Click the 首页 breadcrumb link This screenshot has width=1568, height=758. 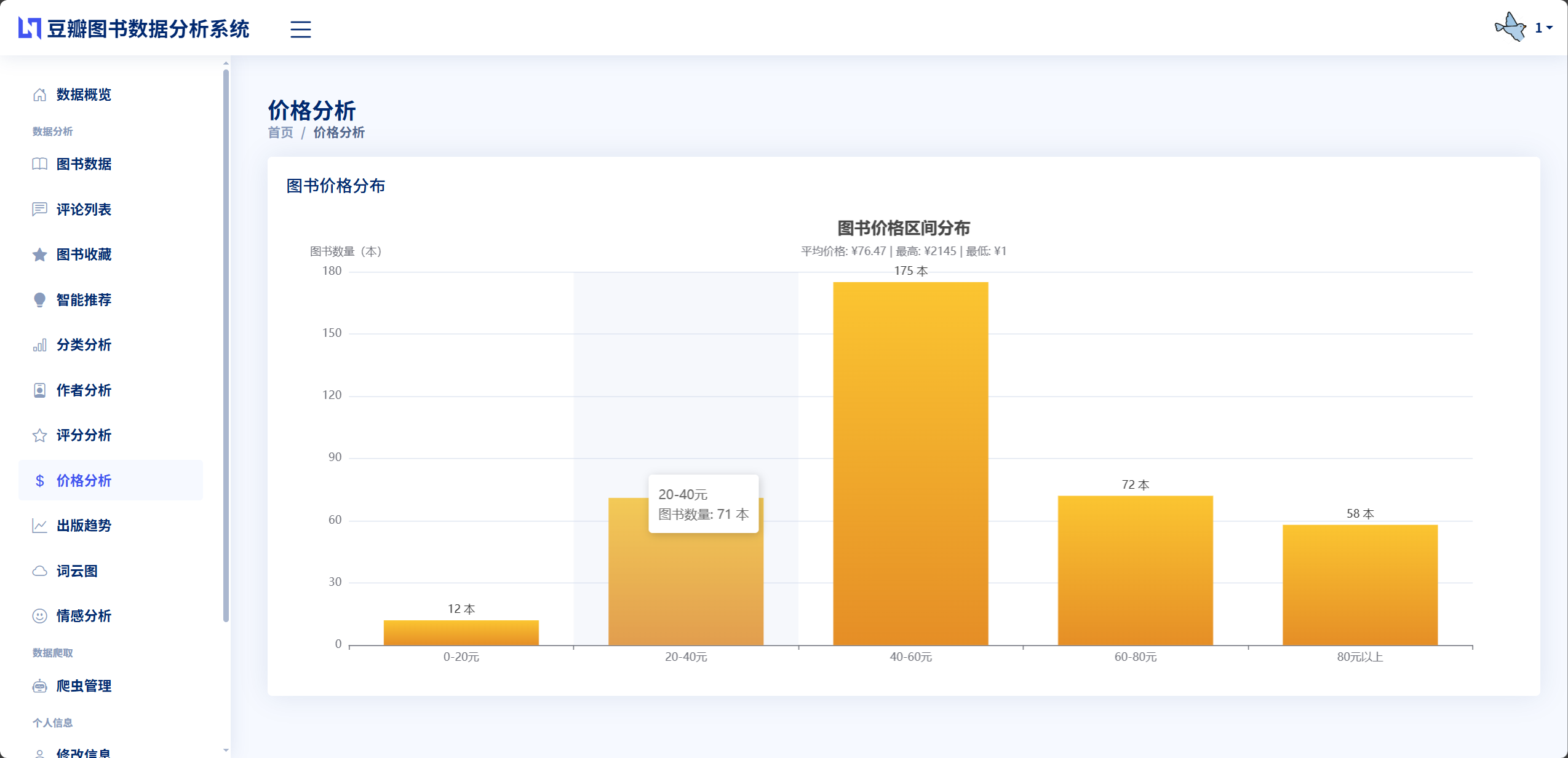tap(281, 133)
